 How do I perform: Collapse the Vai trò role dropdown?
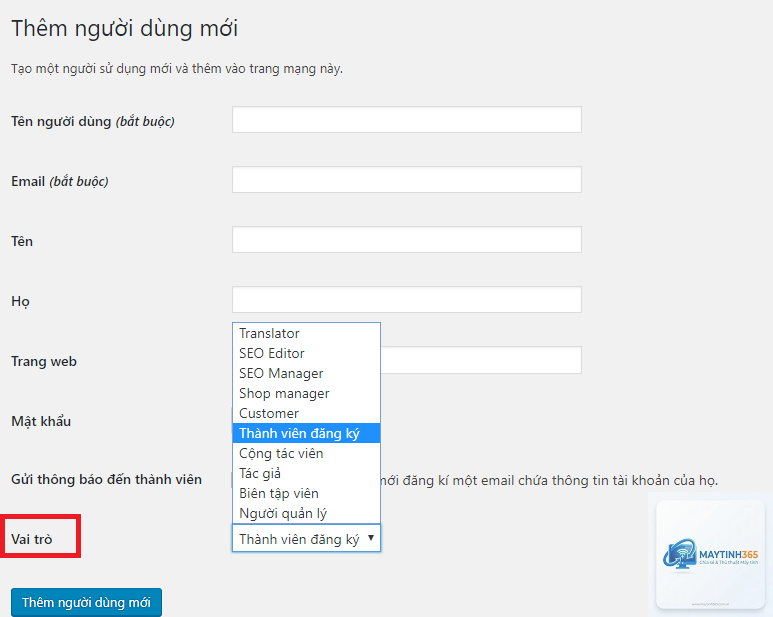306,538
